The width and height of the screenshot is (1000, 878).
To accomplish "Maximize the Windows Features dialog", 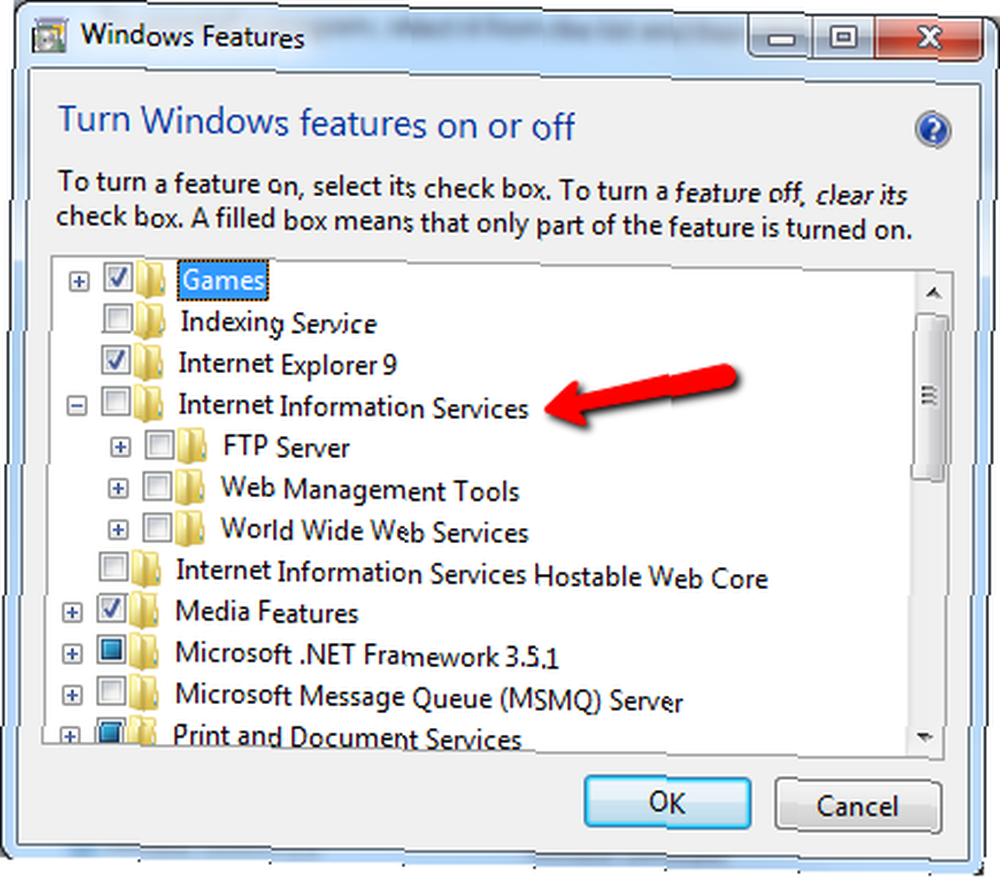I will tap(843, 38).
